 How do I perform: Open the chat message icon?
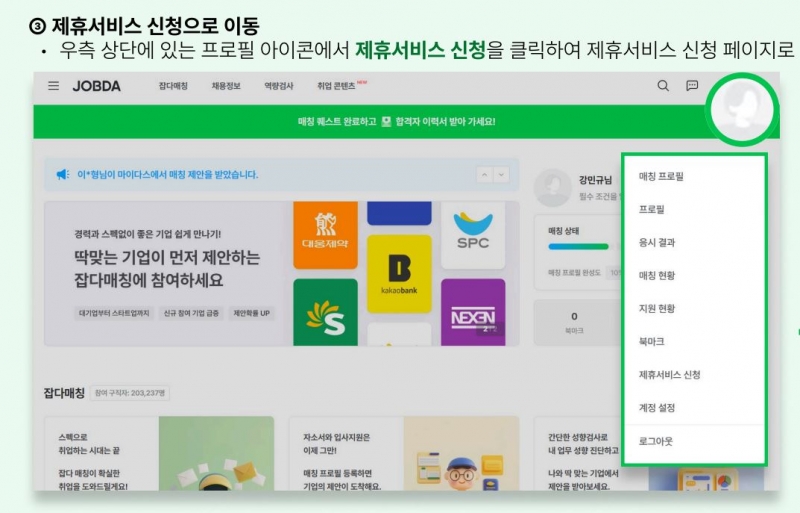click(x=691, y=86)
